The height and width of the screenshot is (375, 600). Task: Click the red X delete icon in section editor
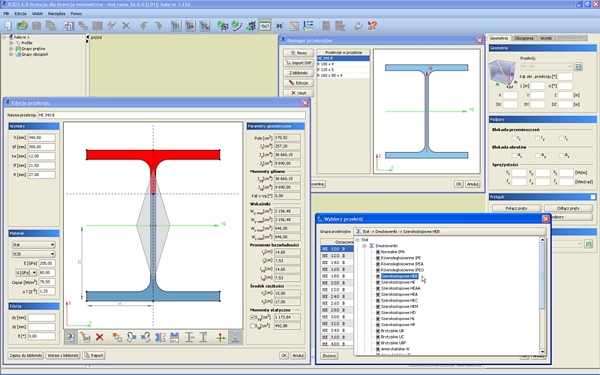click(x=99, y=337)
